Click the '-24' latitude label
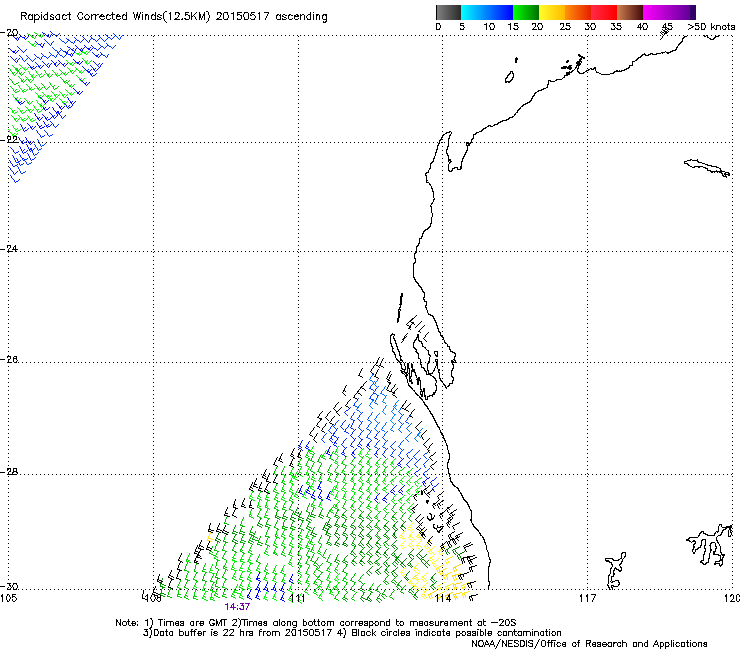Screen dimensions: 740x650 9,248
